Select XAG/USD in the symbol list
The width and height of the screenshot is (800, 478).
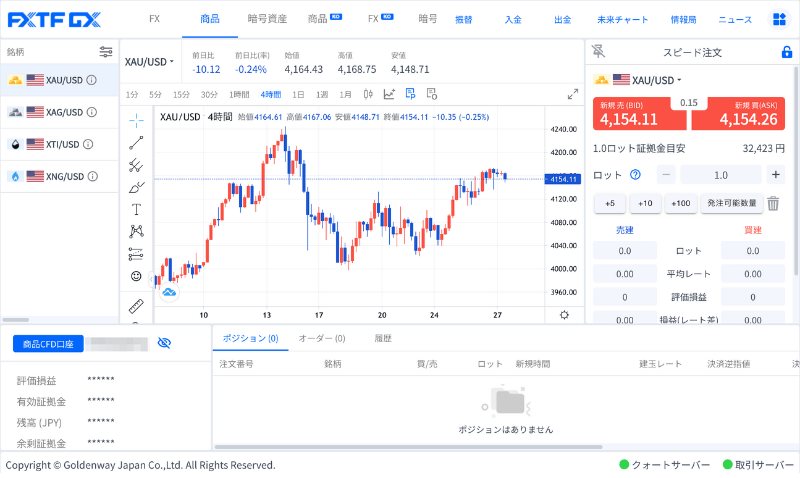[x=60, y=112]
